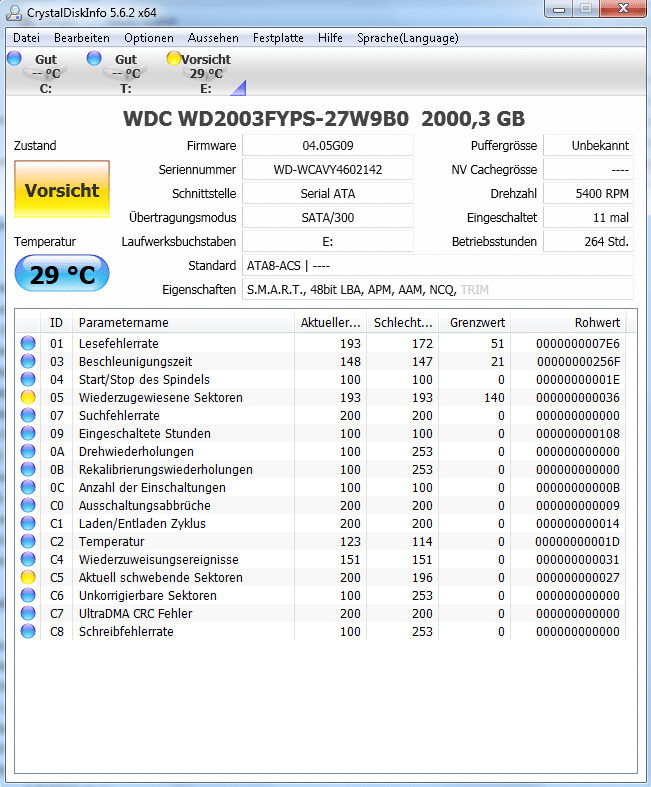Click the CrystalDiskInfo title bar app icon
This screenshot has width=651, height=787.
coord(14,12)
